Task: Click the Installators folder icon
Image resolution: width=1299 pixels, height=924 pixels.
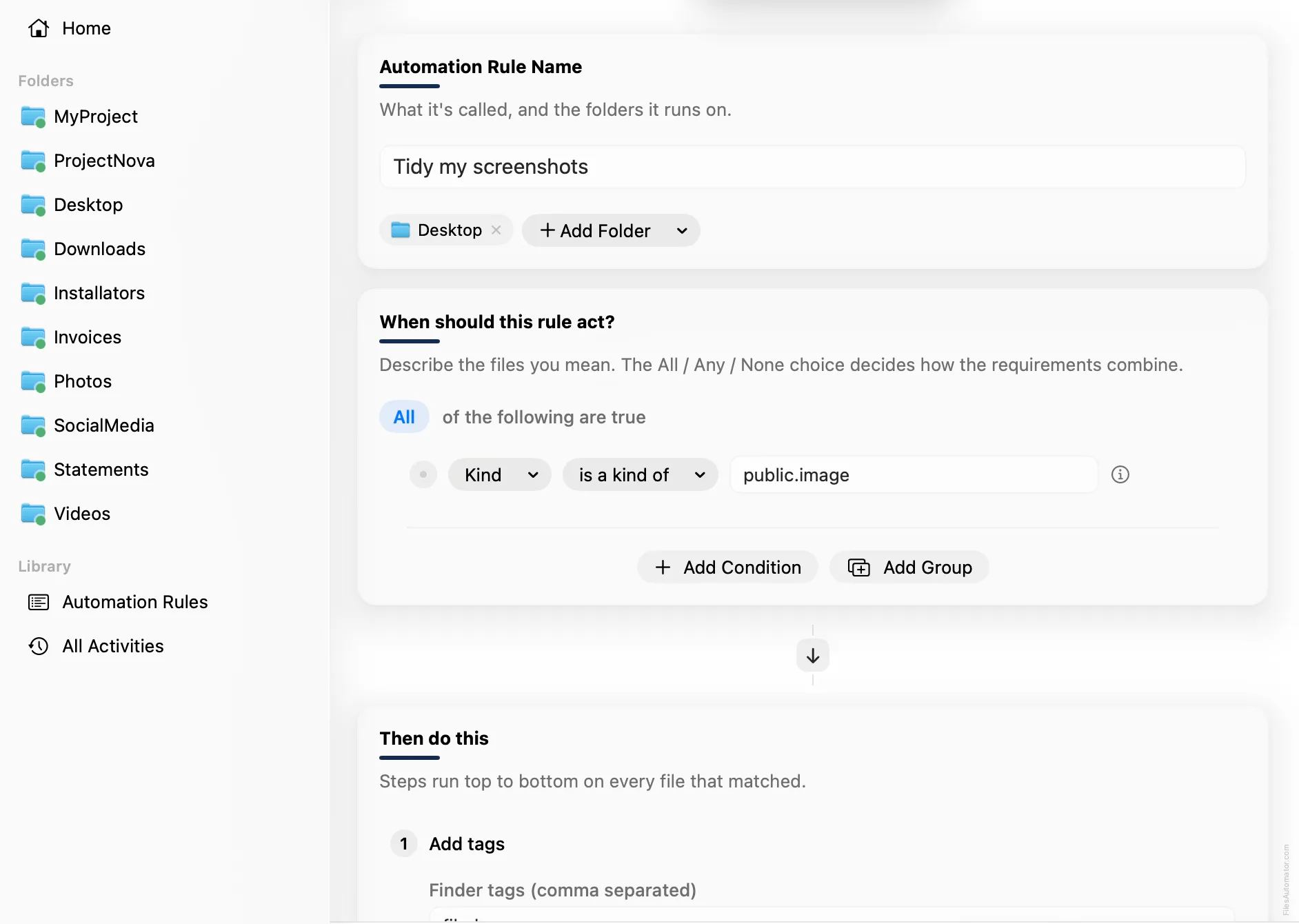Action: [33, 293]
